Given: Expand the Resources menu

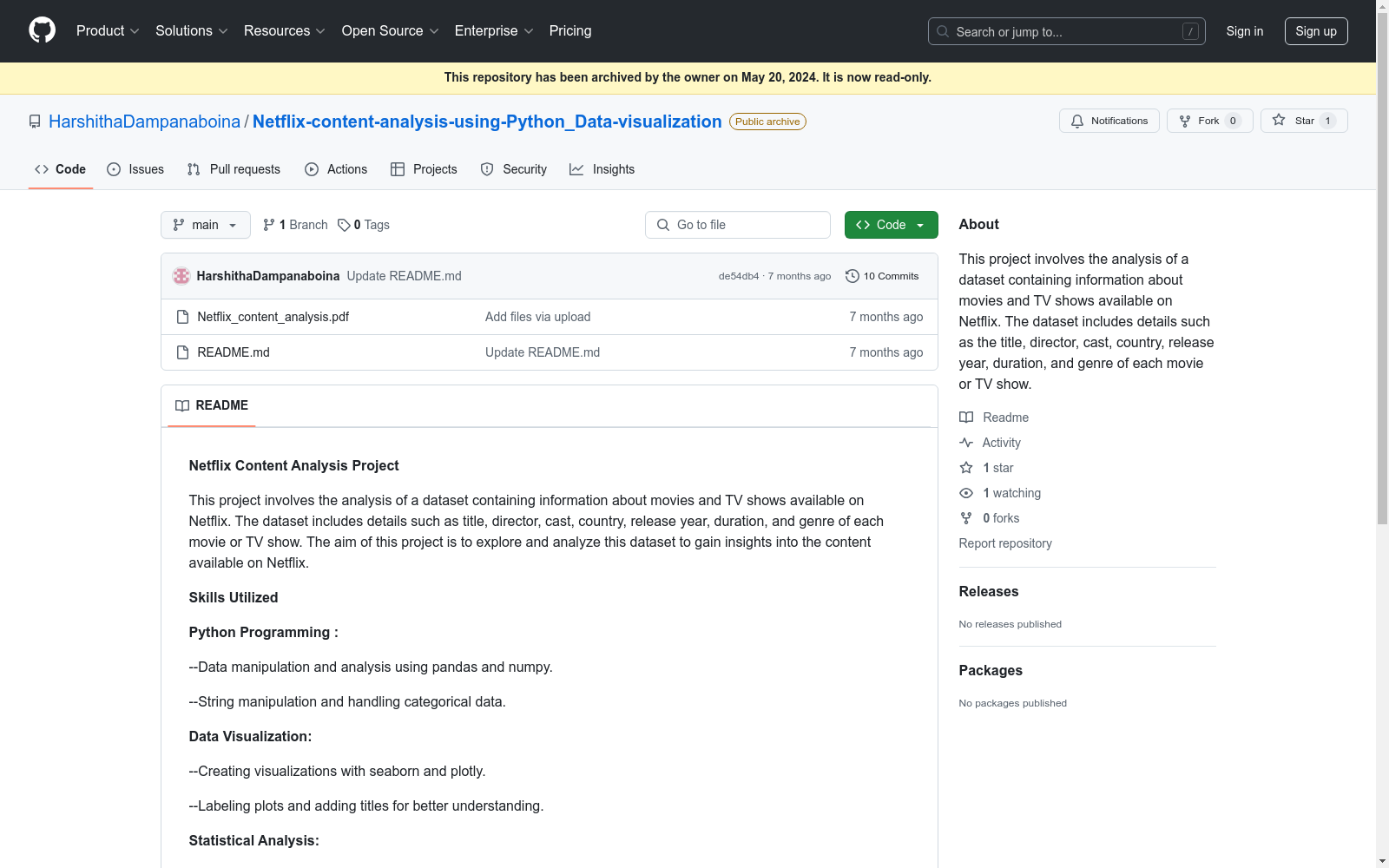Looking at the screenshot, I should [x=285, y=30].
